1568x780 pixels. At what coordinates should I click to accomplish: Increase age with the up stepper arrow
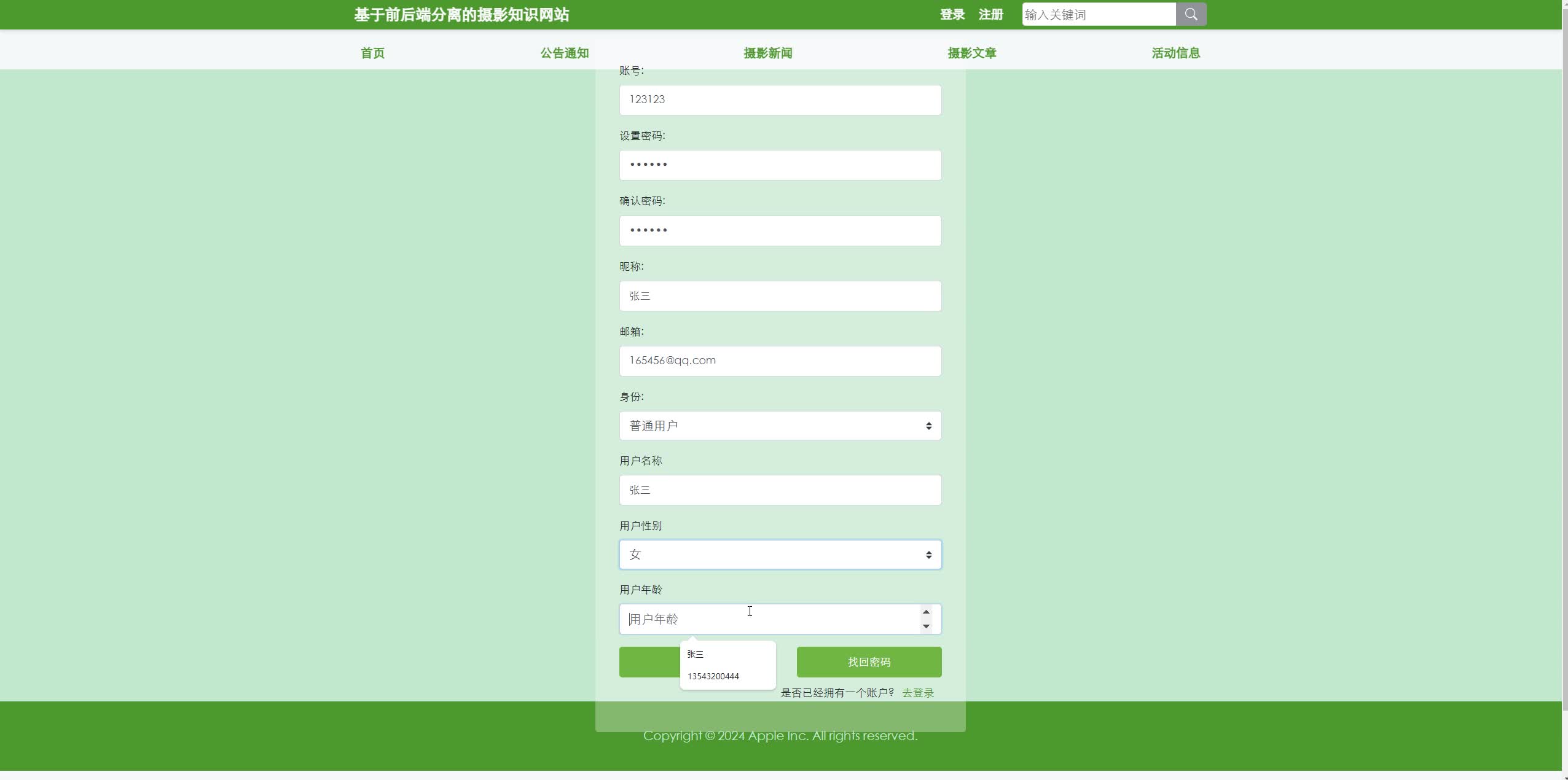click(x=925, y=612)
